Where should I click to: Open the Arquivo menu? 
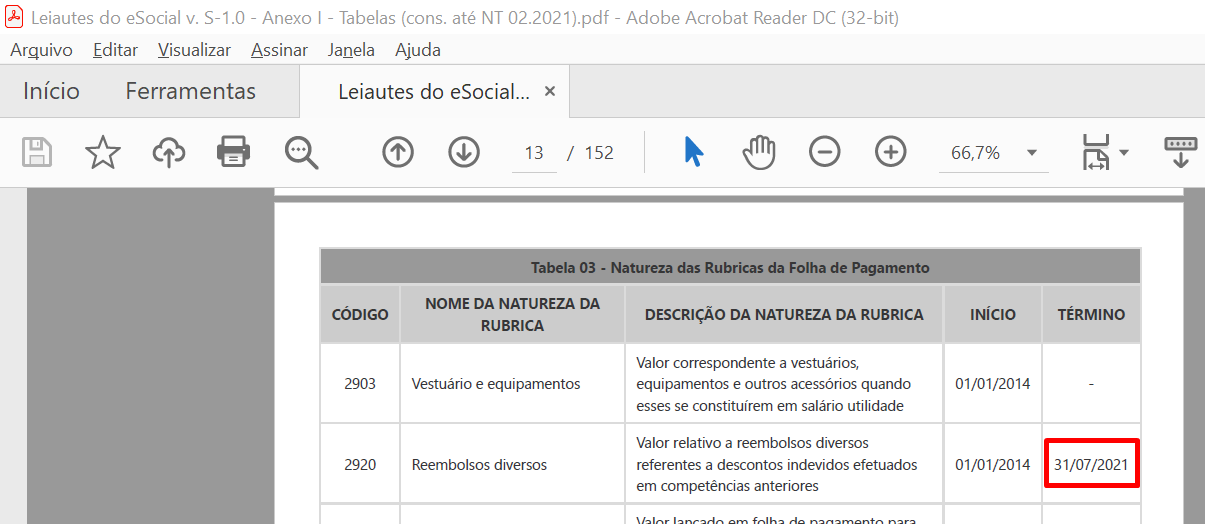coord(41,49)
